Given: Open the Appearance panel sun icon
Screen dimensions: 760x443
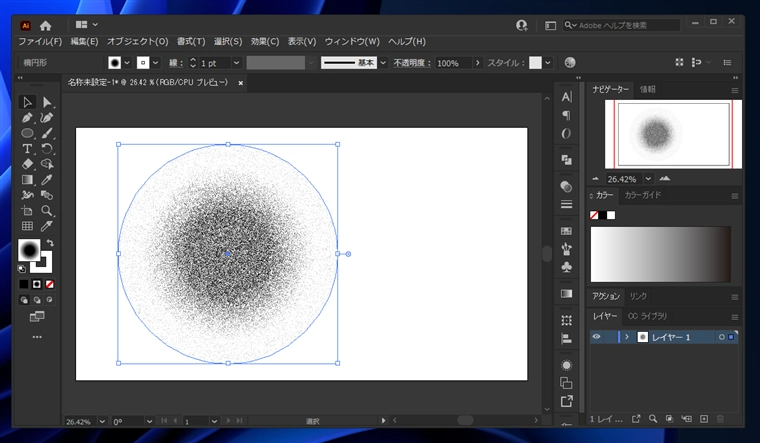Looking at the screenshot, I should (566, 365).
